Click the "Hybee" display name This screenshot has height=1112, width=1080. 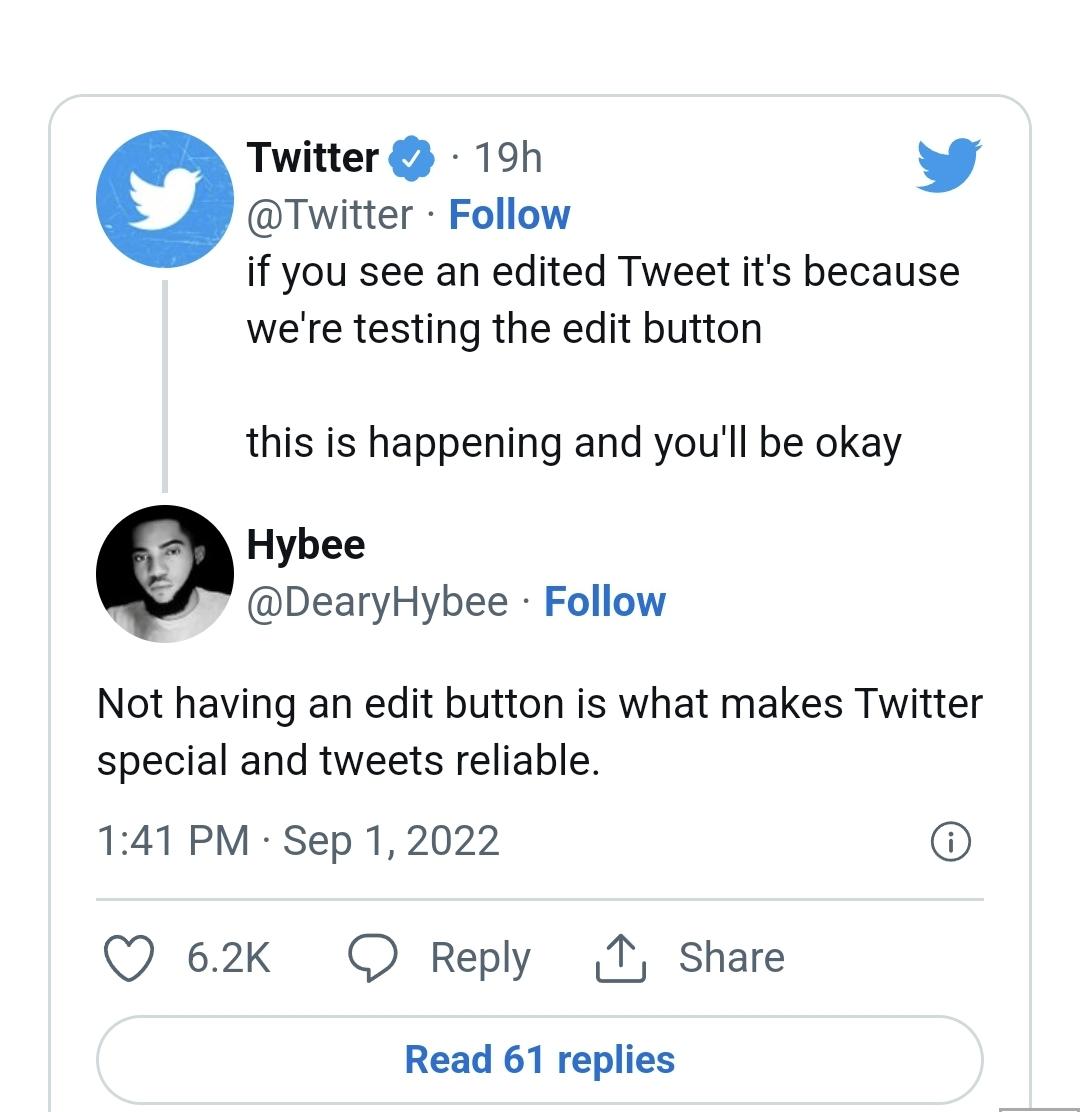tap(306, 544)
